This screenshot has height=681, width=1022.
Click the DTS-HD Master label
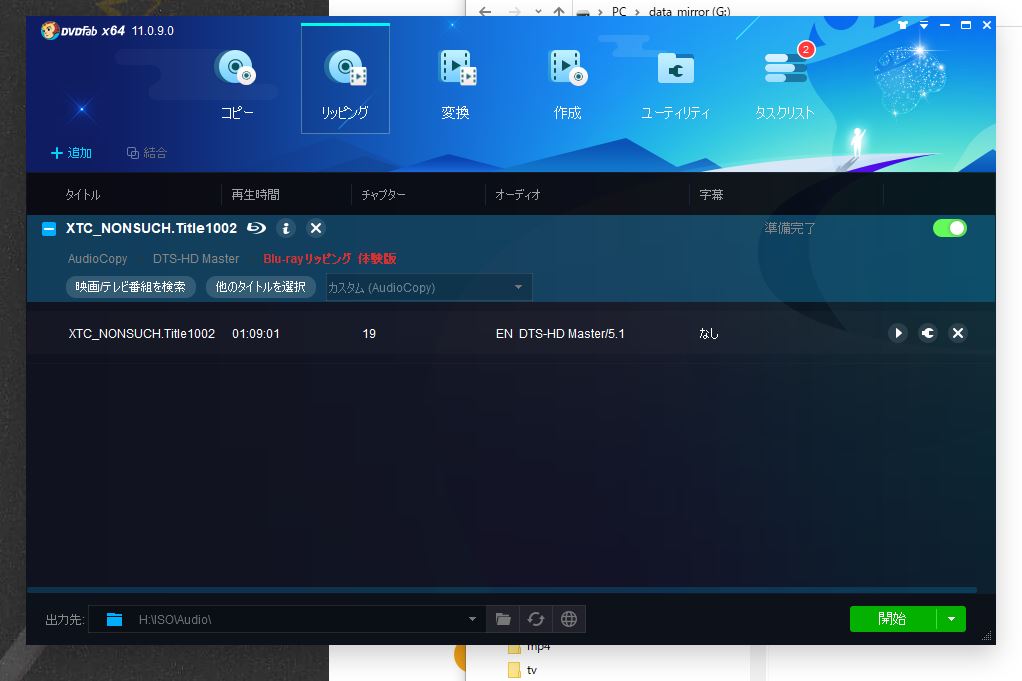point(196,259)
